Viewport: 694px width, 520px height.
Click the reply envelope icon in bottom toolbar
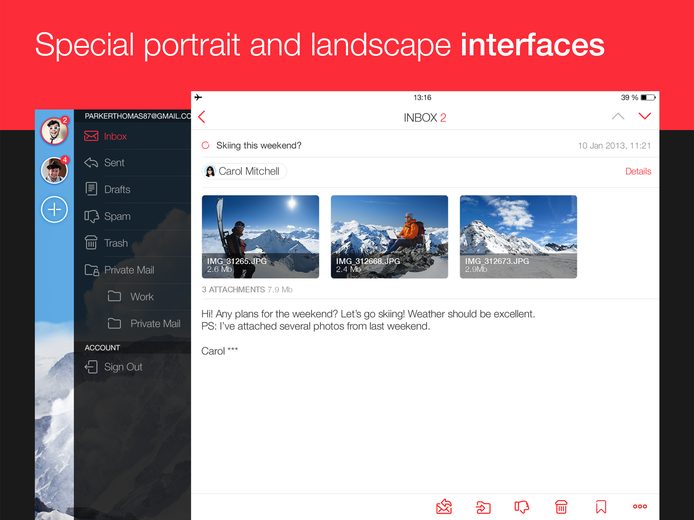tap(444, 507)
